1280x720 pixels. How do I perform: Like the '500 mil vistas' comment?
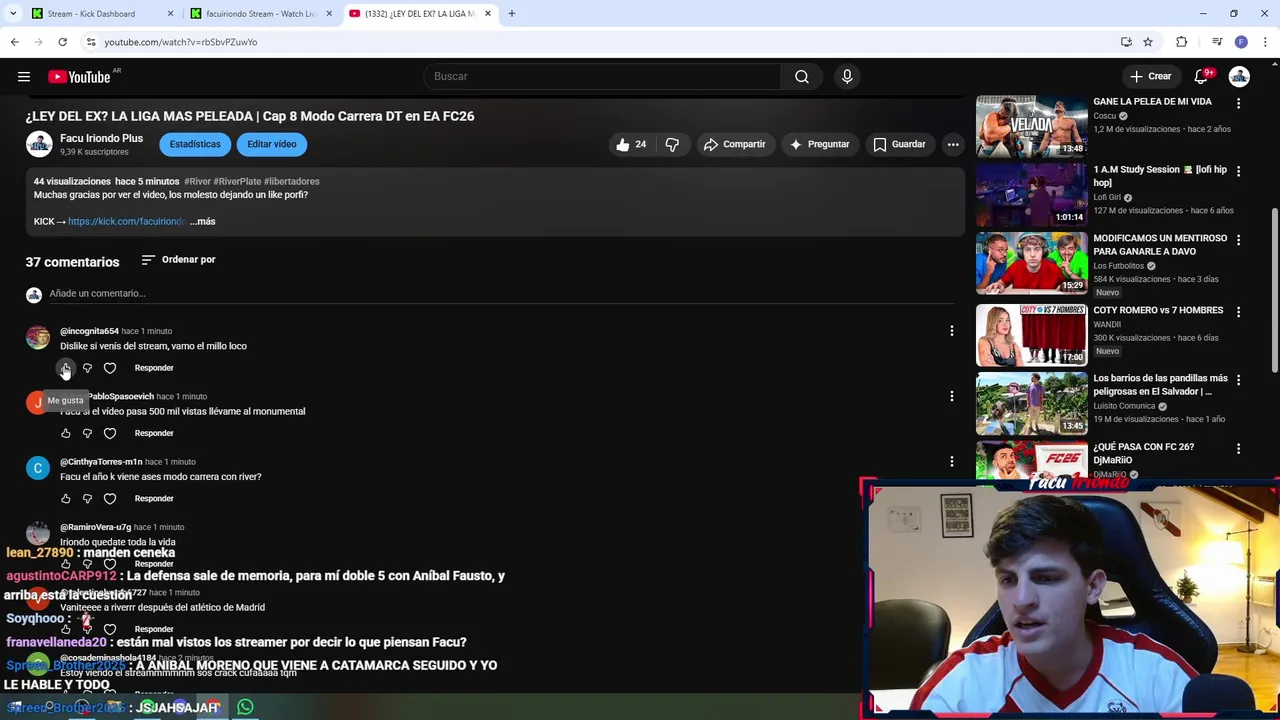[66, 433]
